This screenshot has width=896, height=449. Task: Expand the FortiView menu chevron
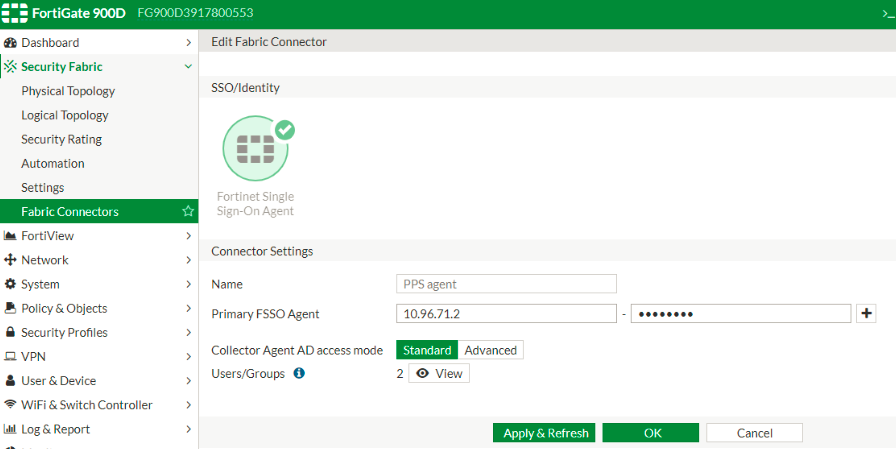[189, 235]
